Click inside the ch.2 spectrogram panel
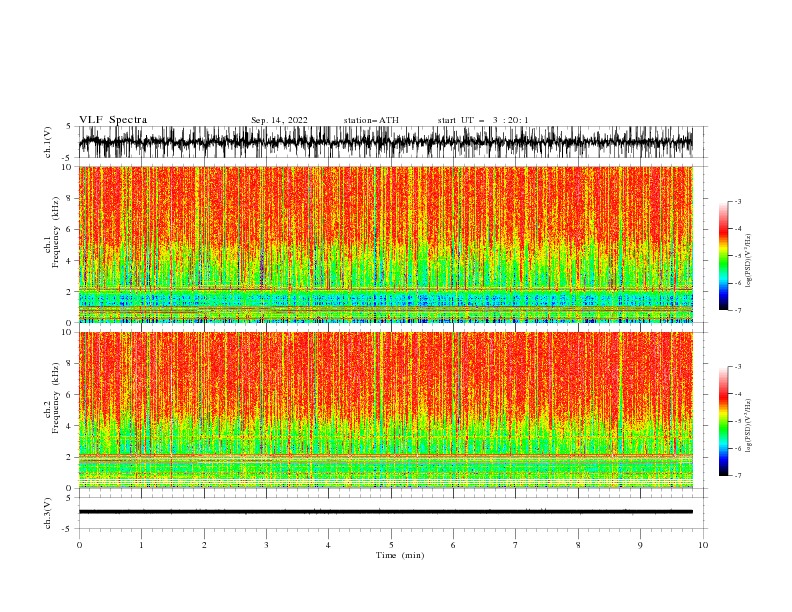This screenshot has height=612, width=792. click(386, 410)
